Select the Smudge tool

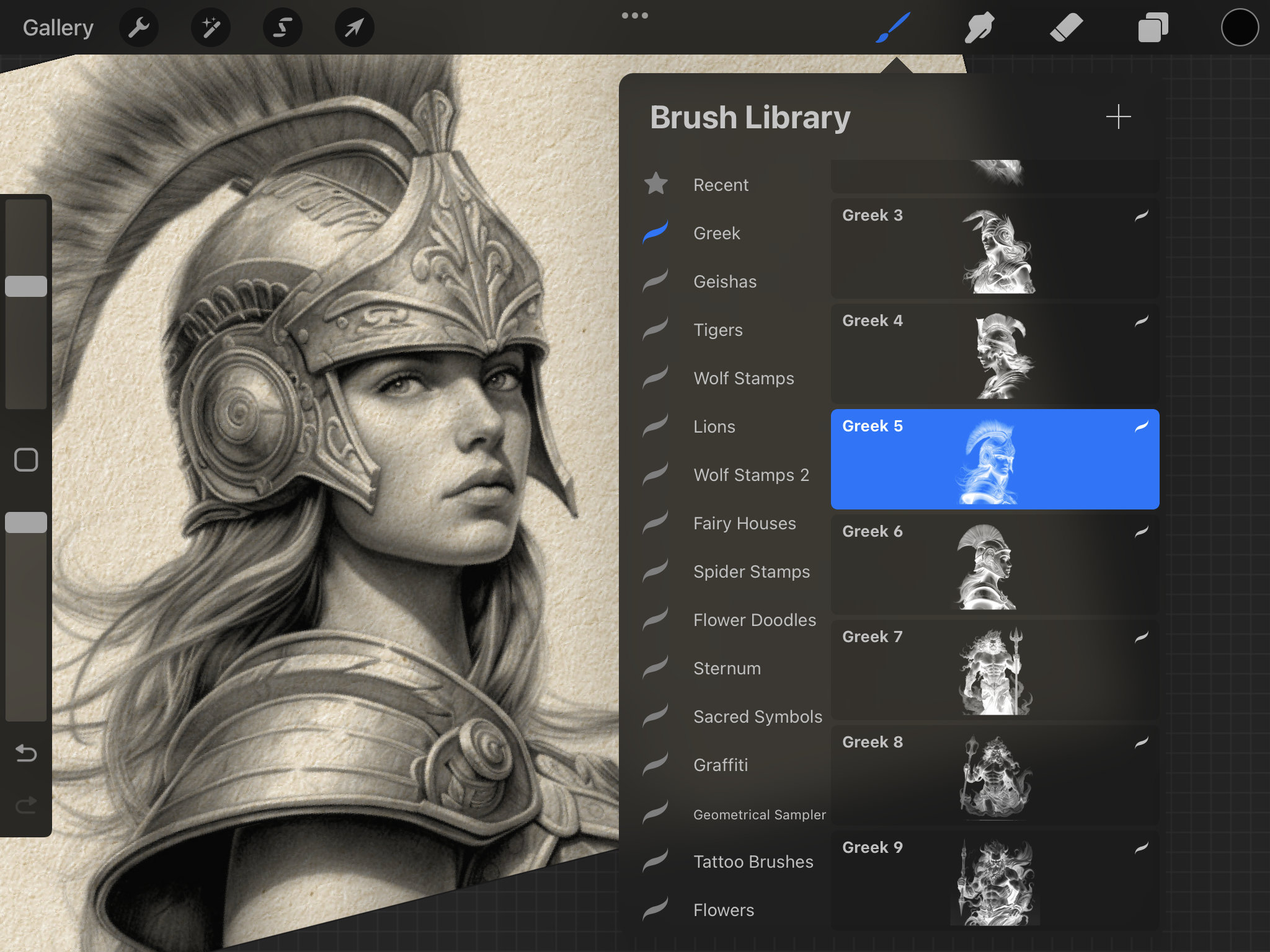coord(980,27)
